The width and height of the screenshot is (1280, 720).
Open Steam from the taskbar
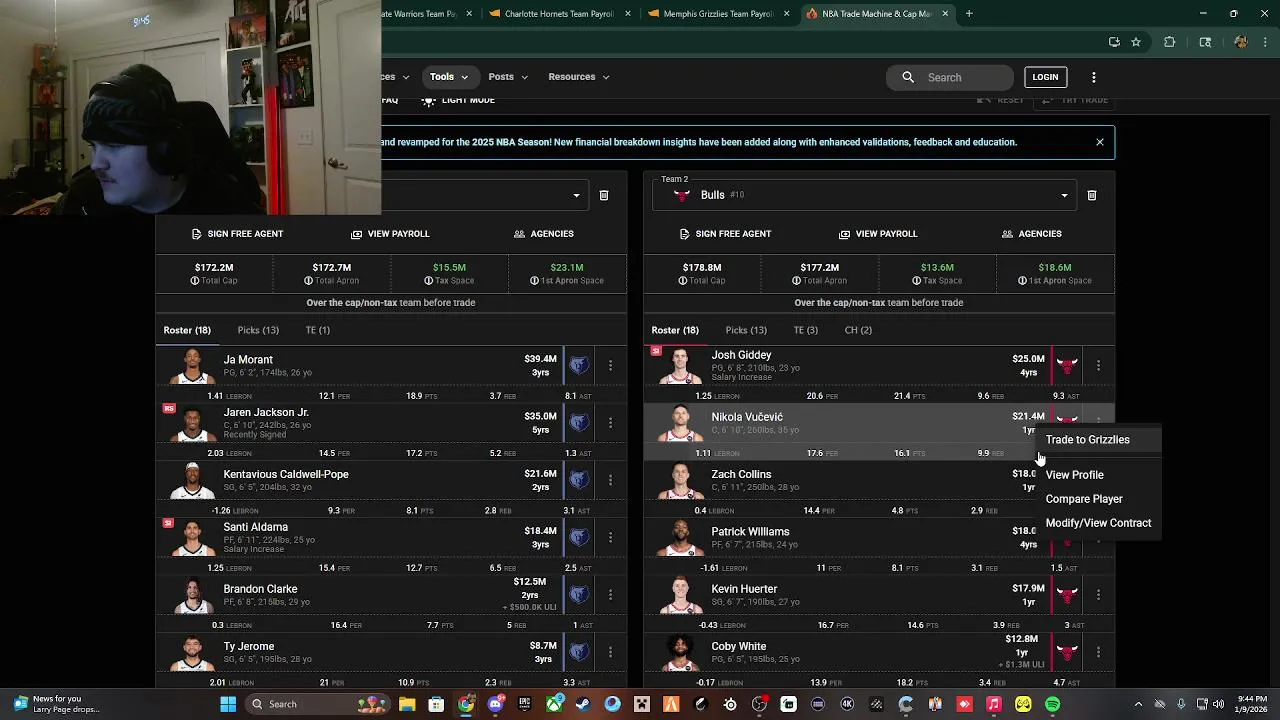point(583,704)
